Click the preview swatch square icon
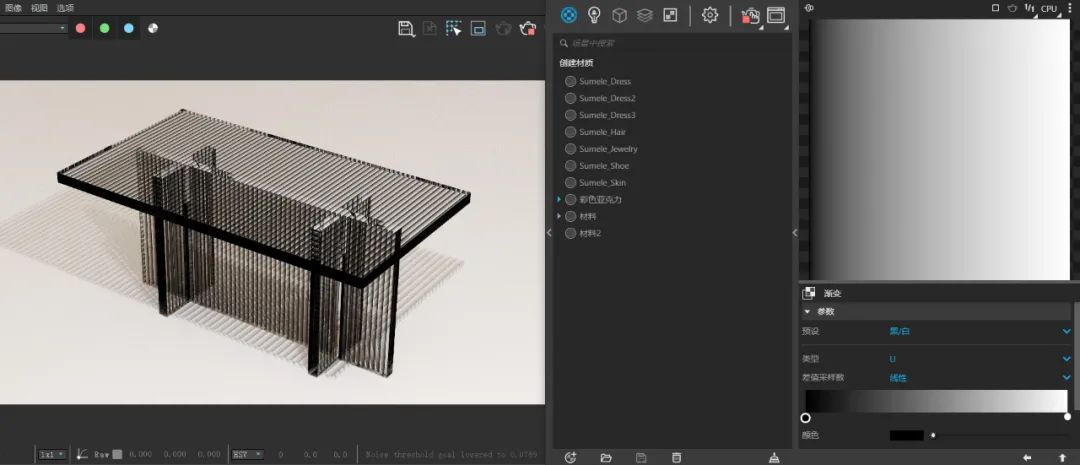This screenshot has width=1080, height=465. pos(995,8)
